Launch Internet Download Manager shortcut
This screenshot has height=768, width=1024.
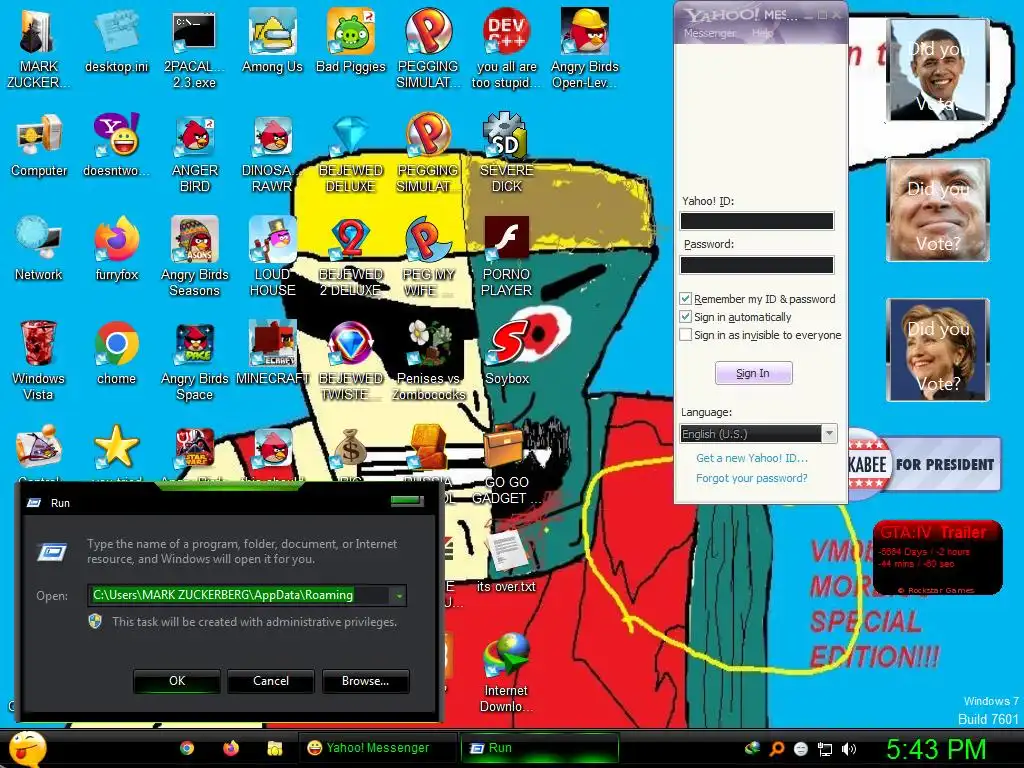coord(506,656)
